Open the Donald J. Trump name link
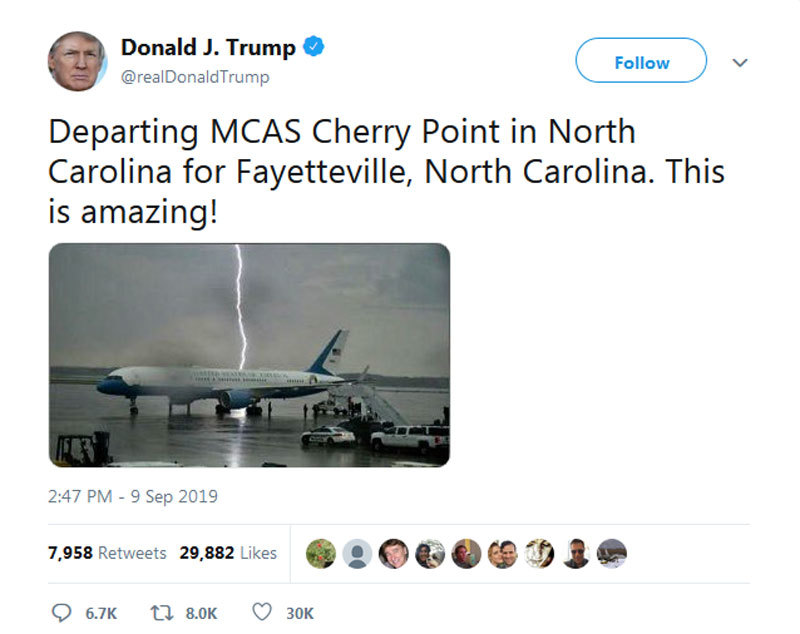The height and width of the screenshot is (634, 800). [x=208, y=47]
